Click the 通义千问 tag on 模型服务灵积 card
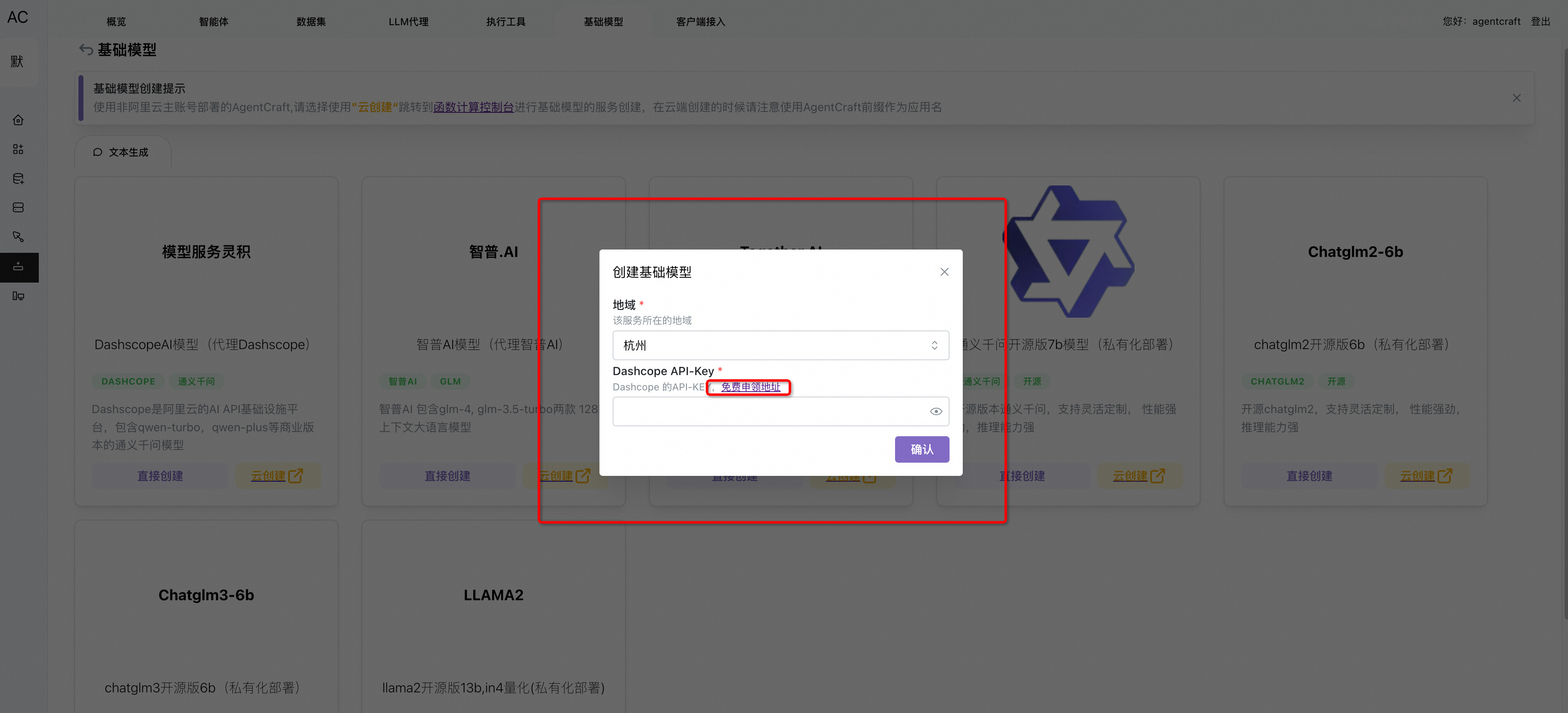Image resolution: width=1568 pixels, height=713 pixels. 196,381
